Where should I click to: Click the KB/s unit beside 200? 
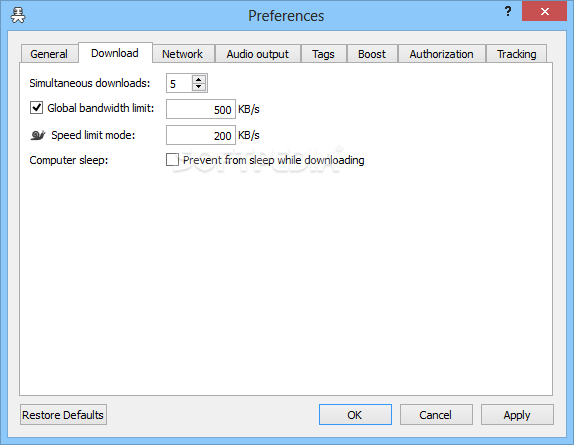[249, 135]
